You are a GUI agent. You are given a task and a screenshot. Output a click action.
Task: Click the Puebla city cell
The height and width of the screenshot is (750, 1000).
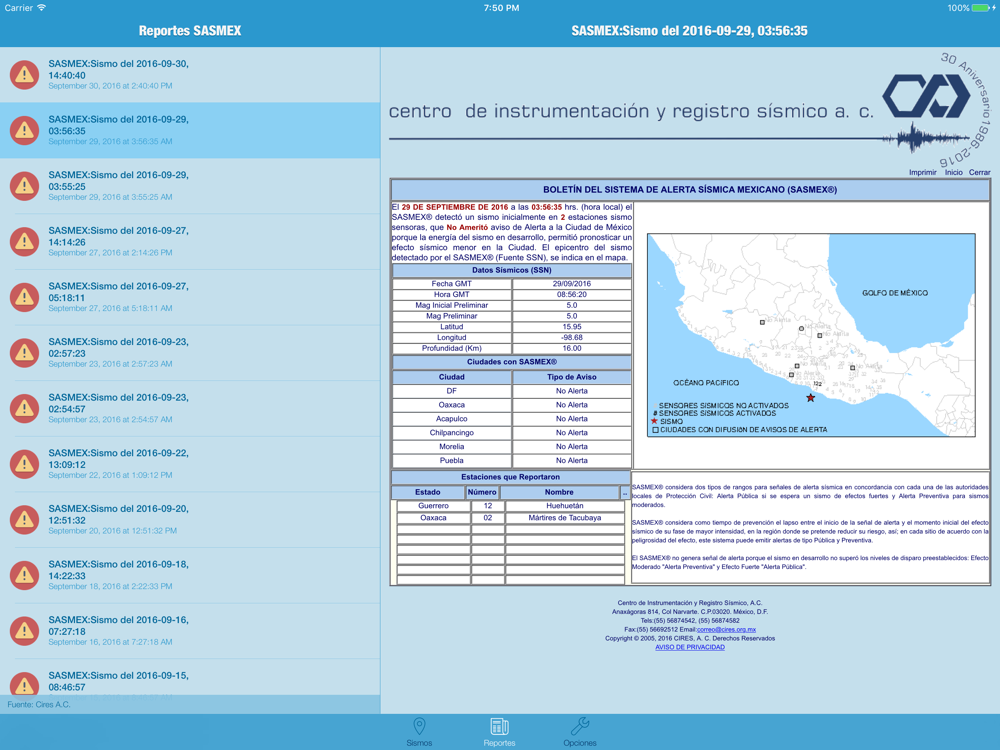pos(452,461)
